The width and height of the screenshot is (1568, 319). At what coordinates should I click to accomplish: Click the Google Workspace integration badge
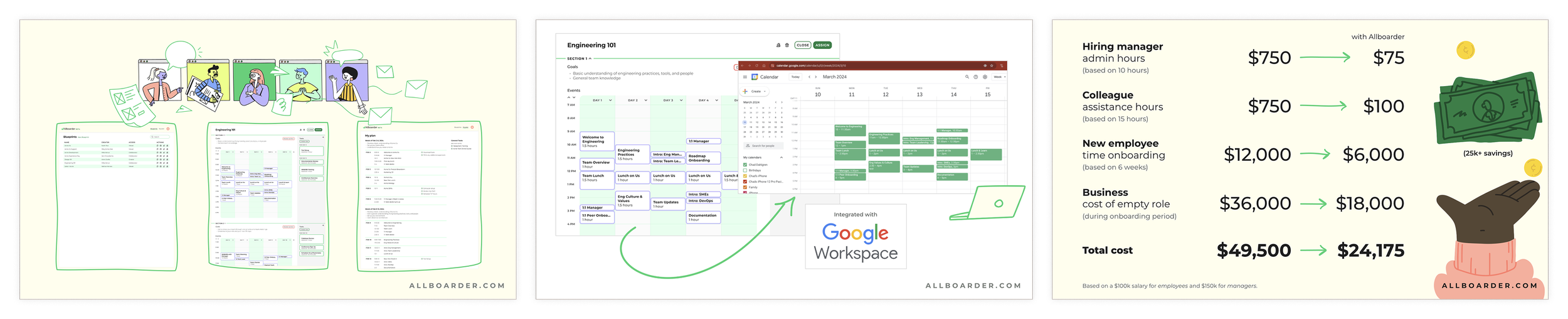856,236
